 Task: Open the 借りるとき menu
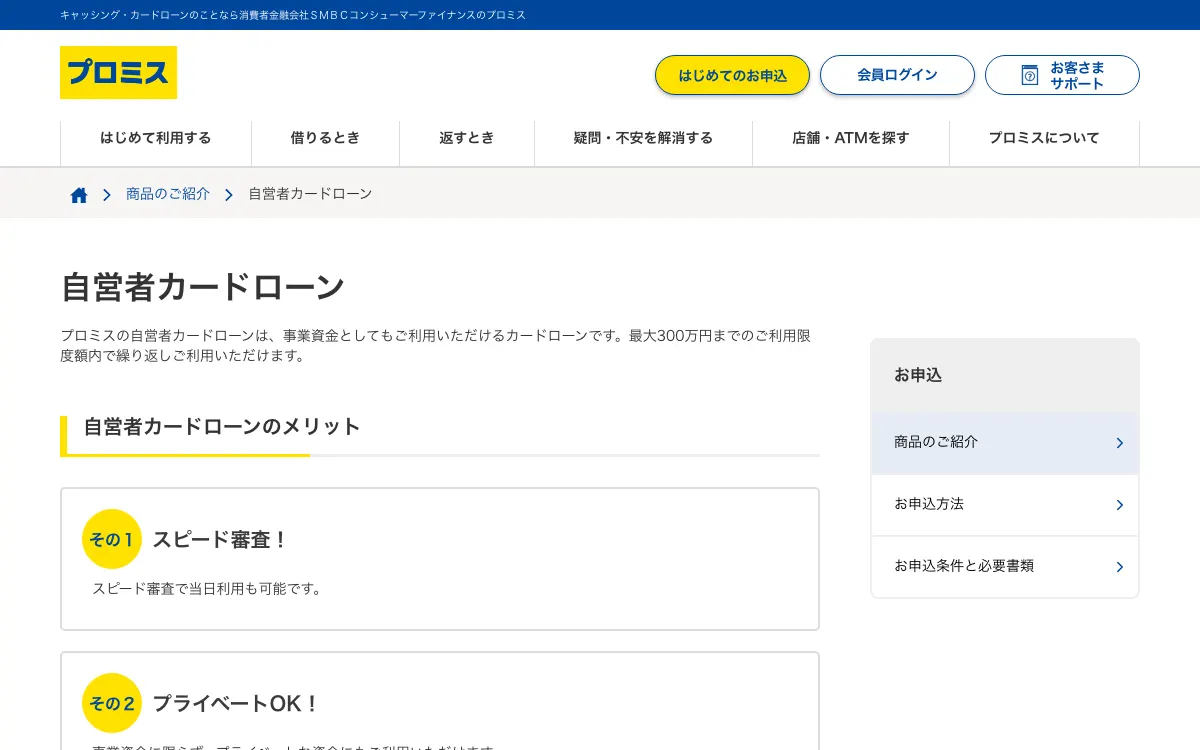pyautogui.click(x=325, y=138)
